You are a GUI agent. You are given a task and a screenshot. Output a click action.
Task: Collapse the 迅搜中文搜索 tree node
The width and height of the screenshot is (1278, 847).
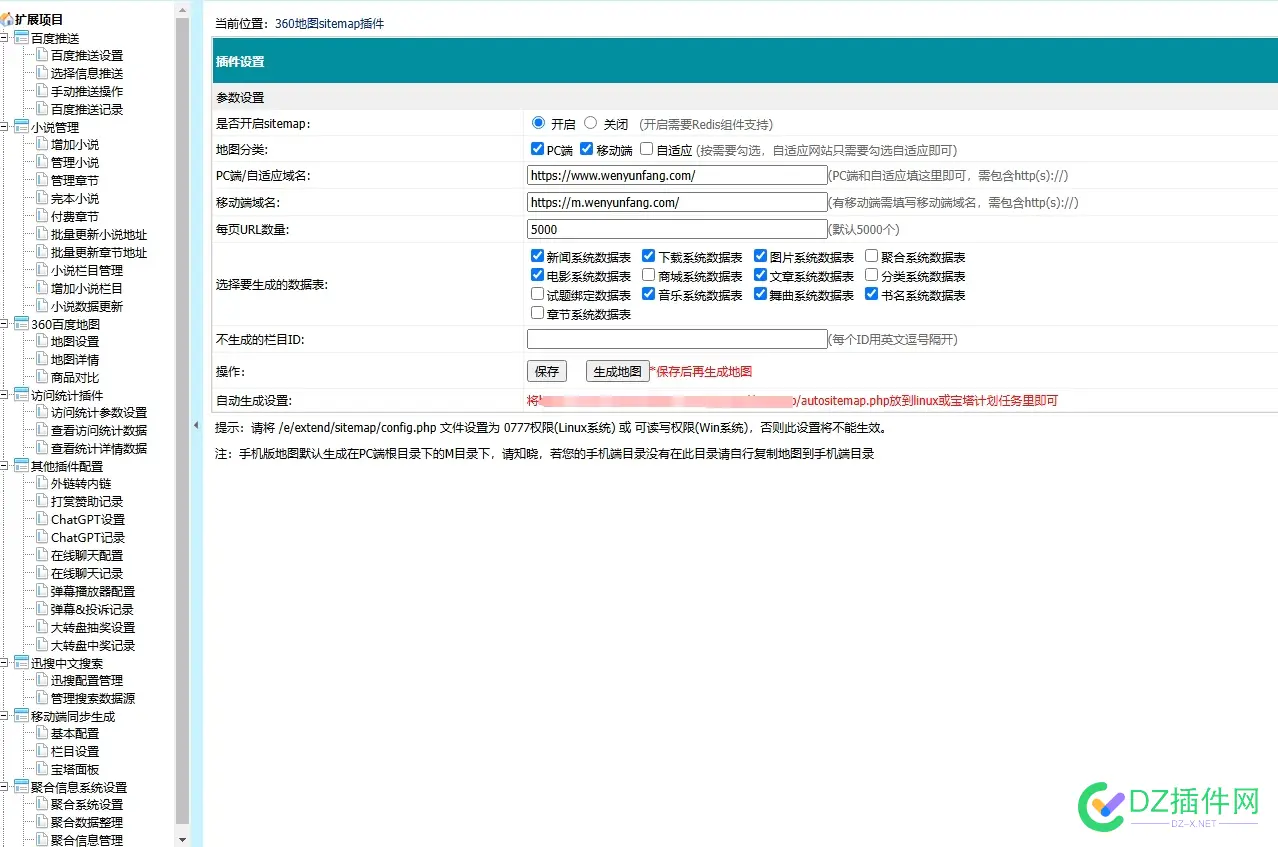point(5,663)
